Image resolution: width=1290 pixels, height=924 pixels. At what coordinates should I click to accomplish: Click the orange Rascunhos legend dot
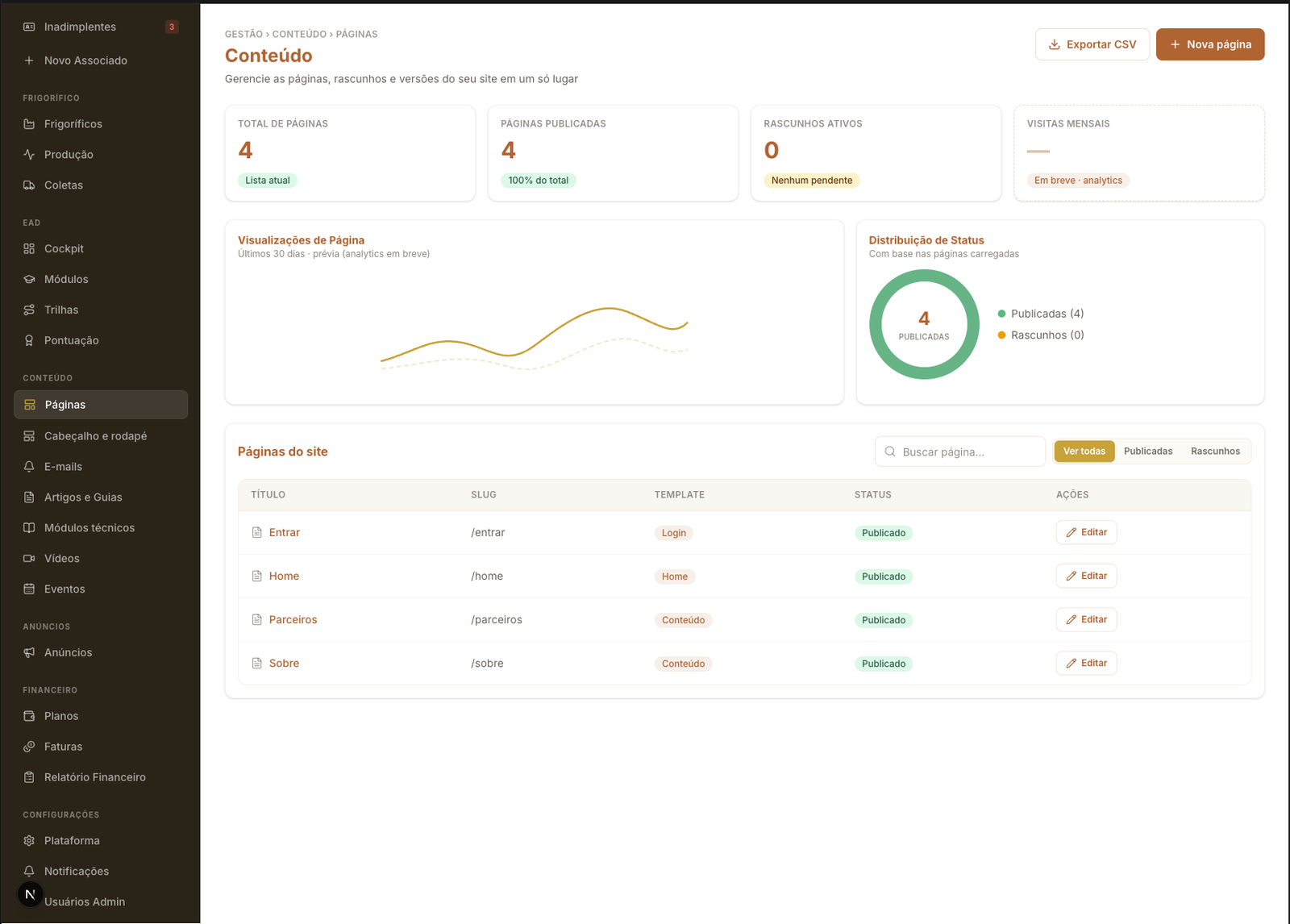[1001, 335]
